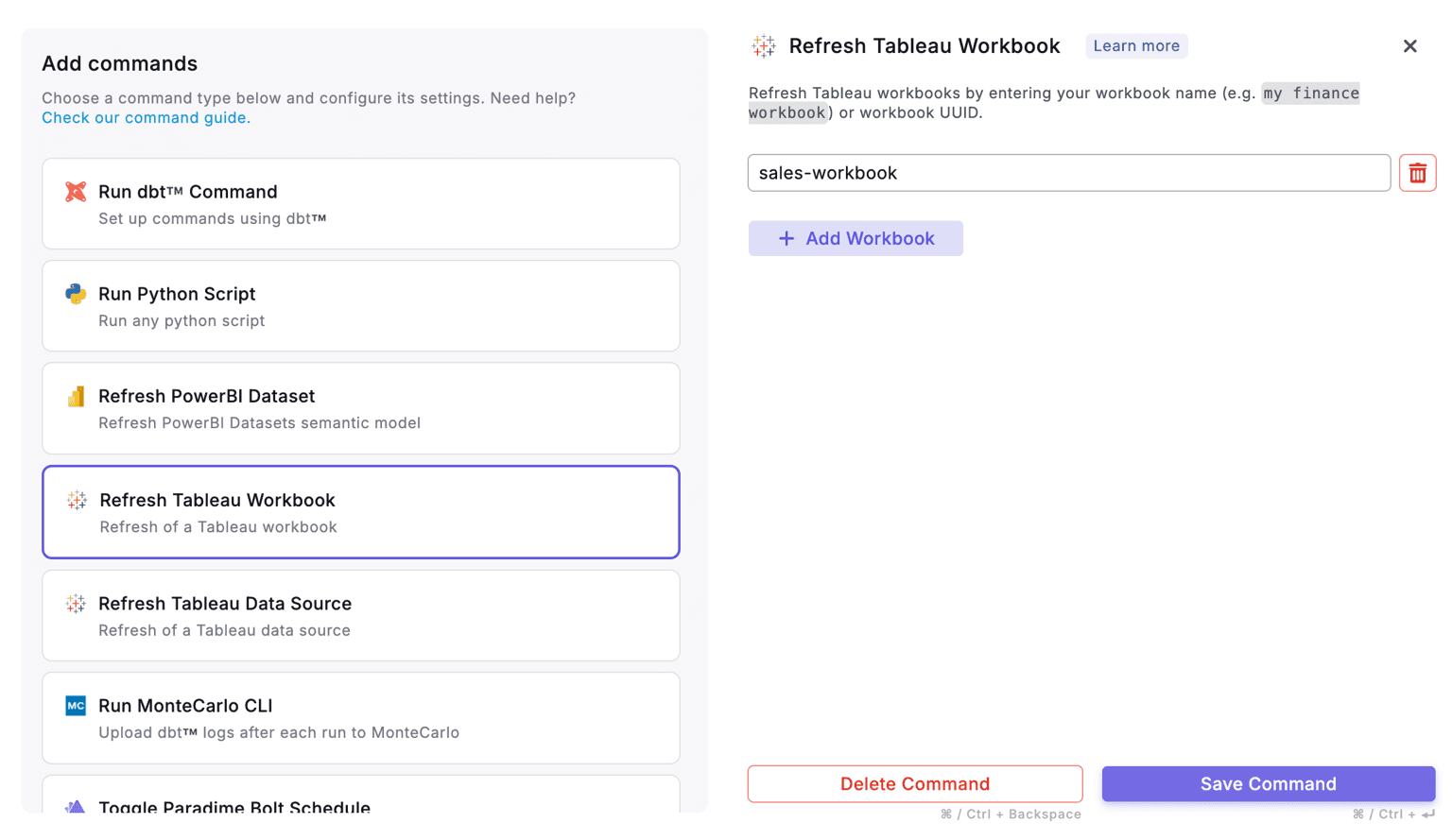Image resolution: width=1452 pixels, height=840 pixels.
Task: Close the Refresh Tableau Workbook panel
Action: pyautogui.click(x=1409, y=45)
